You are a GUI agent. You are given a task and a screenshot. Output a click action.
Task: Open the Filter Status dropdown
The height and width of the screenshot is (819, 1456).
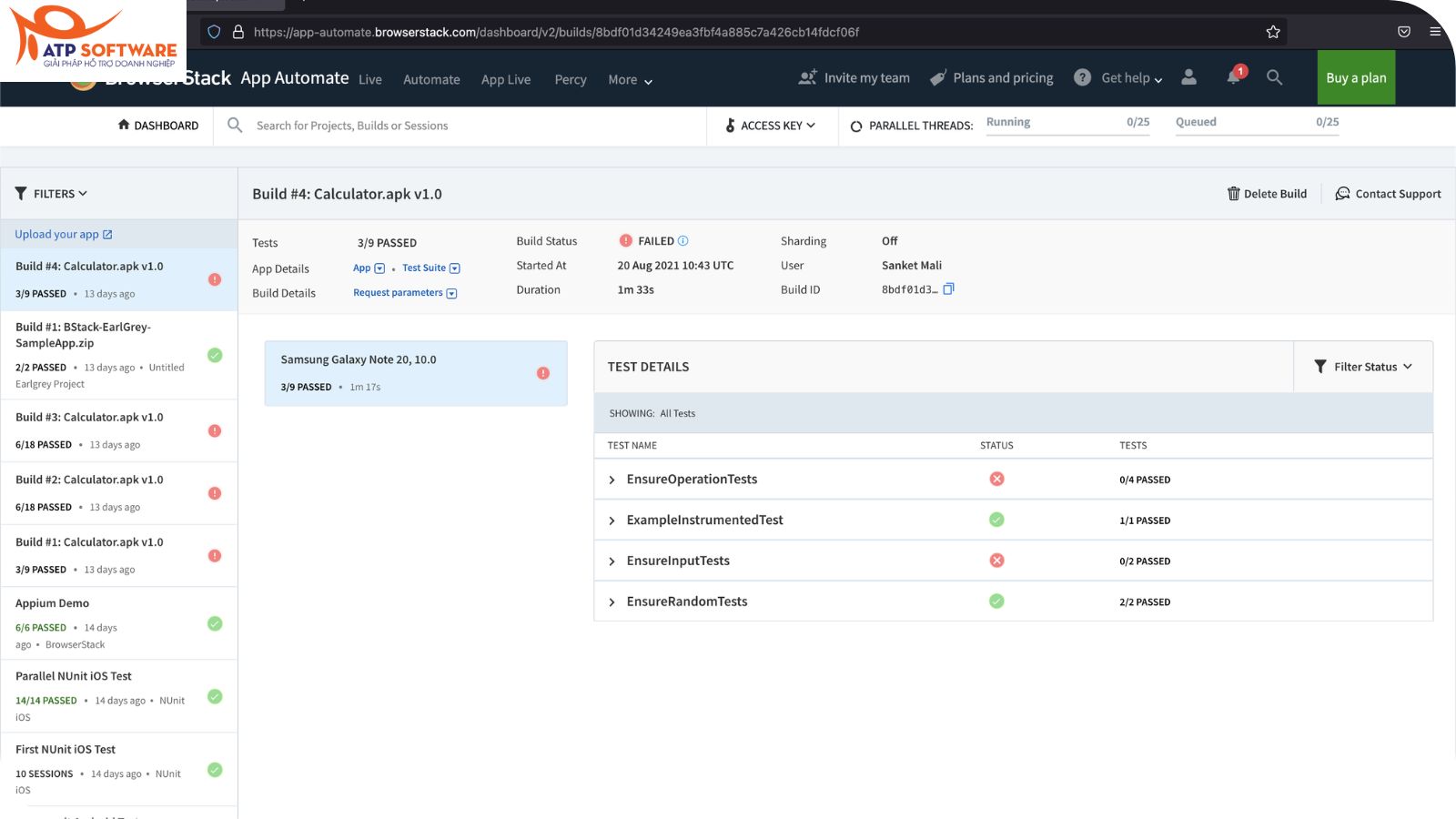click(x=1363, y=367)
